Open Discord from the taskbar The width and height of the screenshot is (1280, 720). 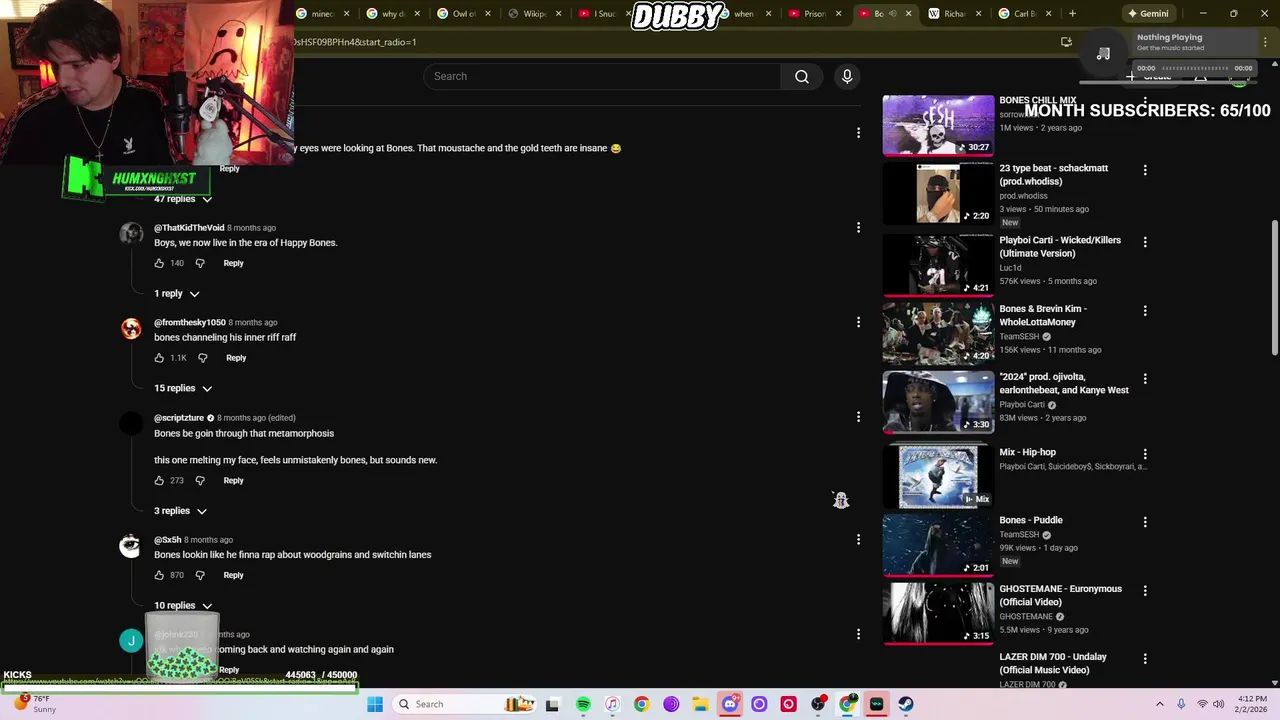coord(730,704)
